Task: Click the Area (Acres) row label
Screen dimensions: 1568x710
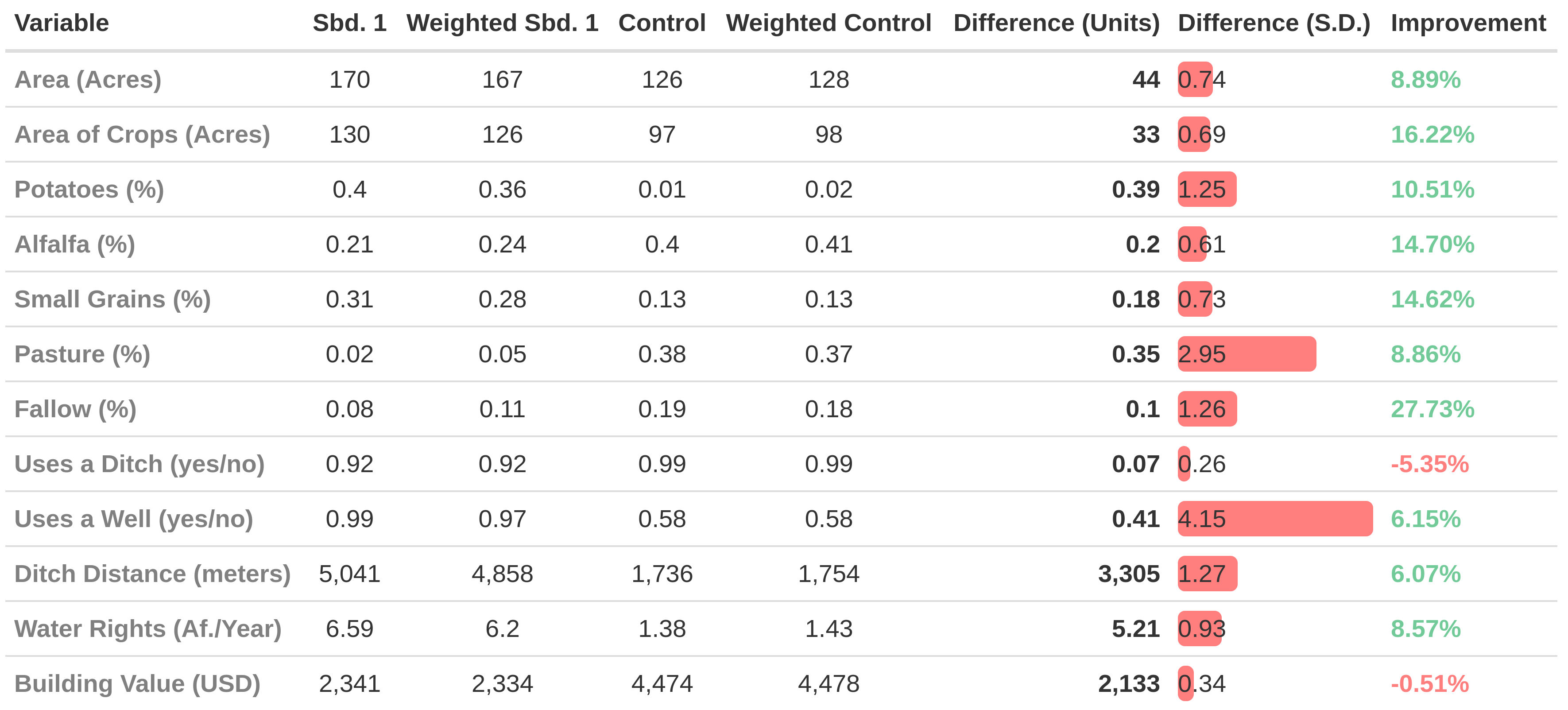Action: (88, 80)
